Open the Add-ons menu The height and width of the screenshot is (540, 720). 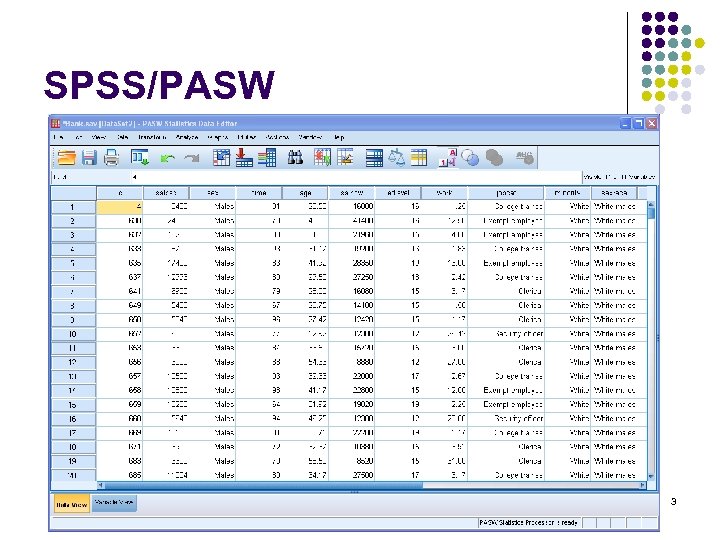tap(277, 137)
